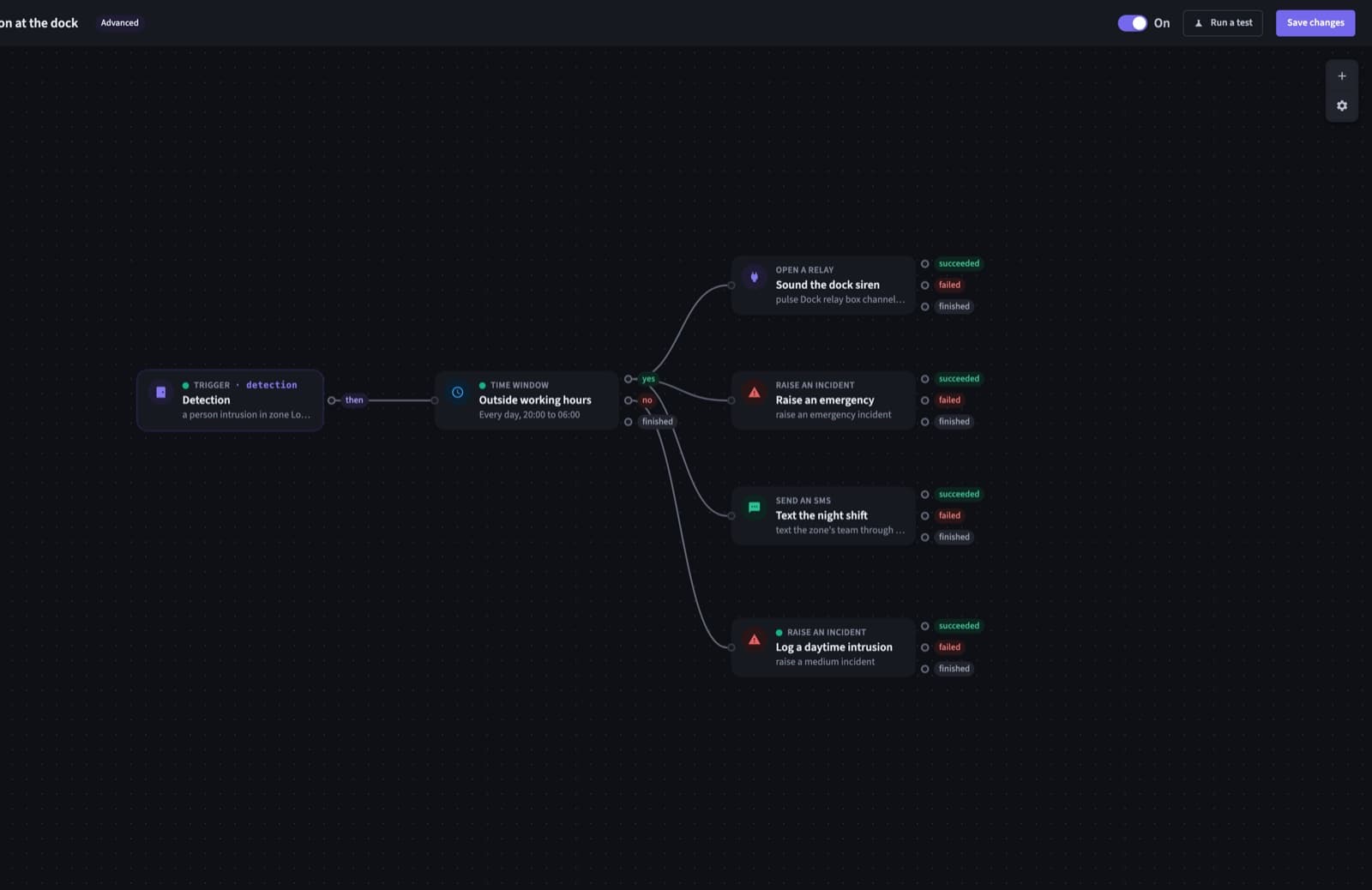The image size is (1372, 890).
Task: Click 'a person intrusion in zone Lo…' description
Action: 246,415
